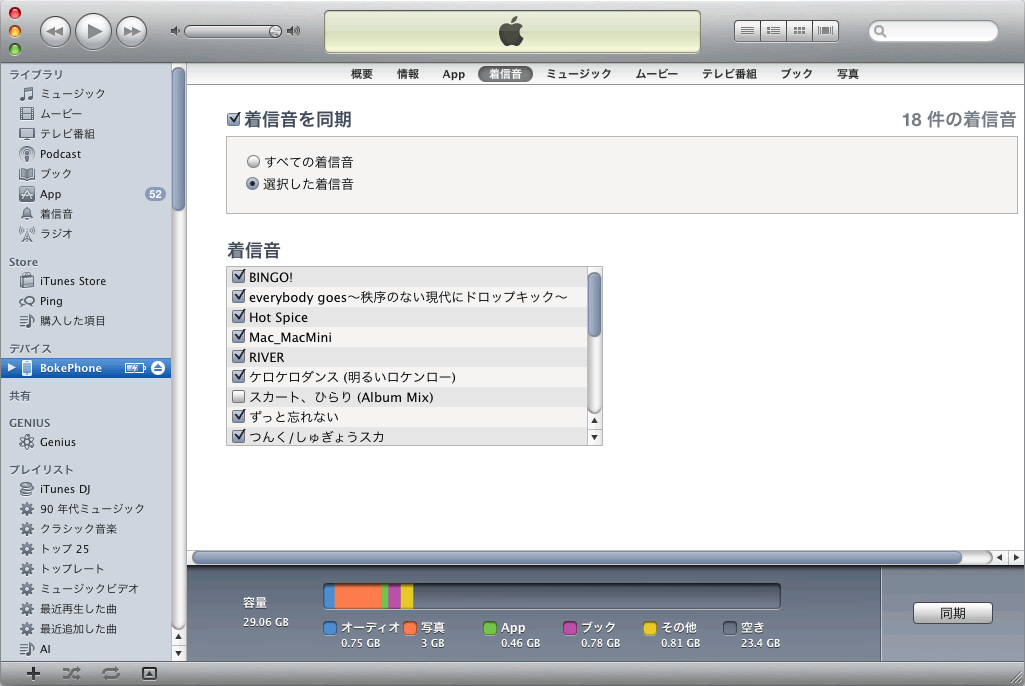Select すべての着信音 radio button
This screenshot has height=686, width=1025.
(x=253, y=162)
